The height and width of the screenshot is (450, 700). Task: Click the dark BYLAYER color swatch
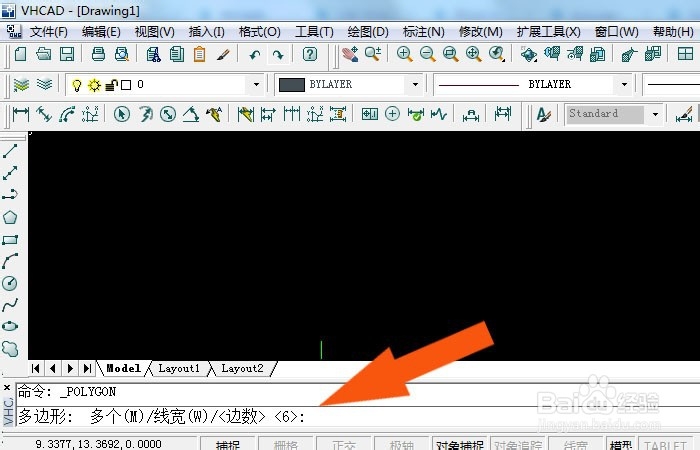[292, 84]
